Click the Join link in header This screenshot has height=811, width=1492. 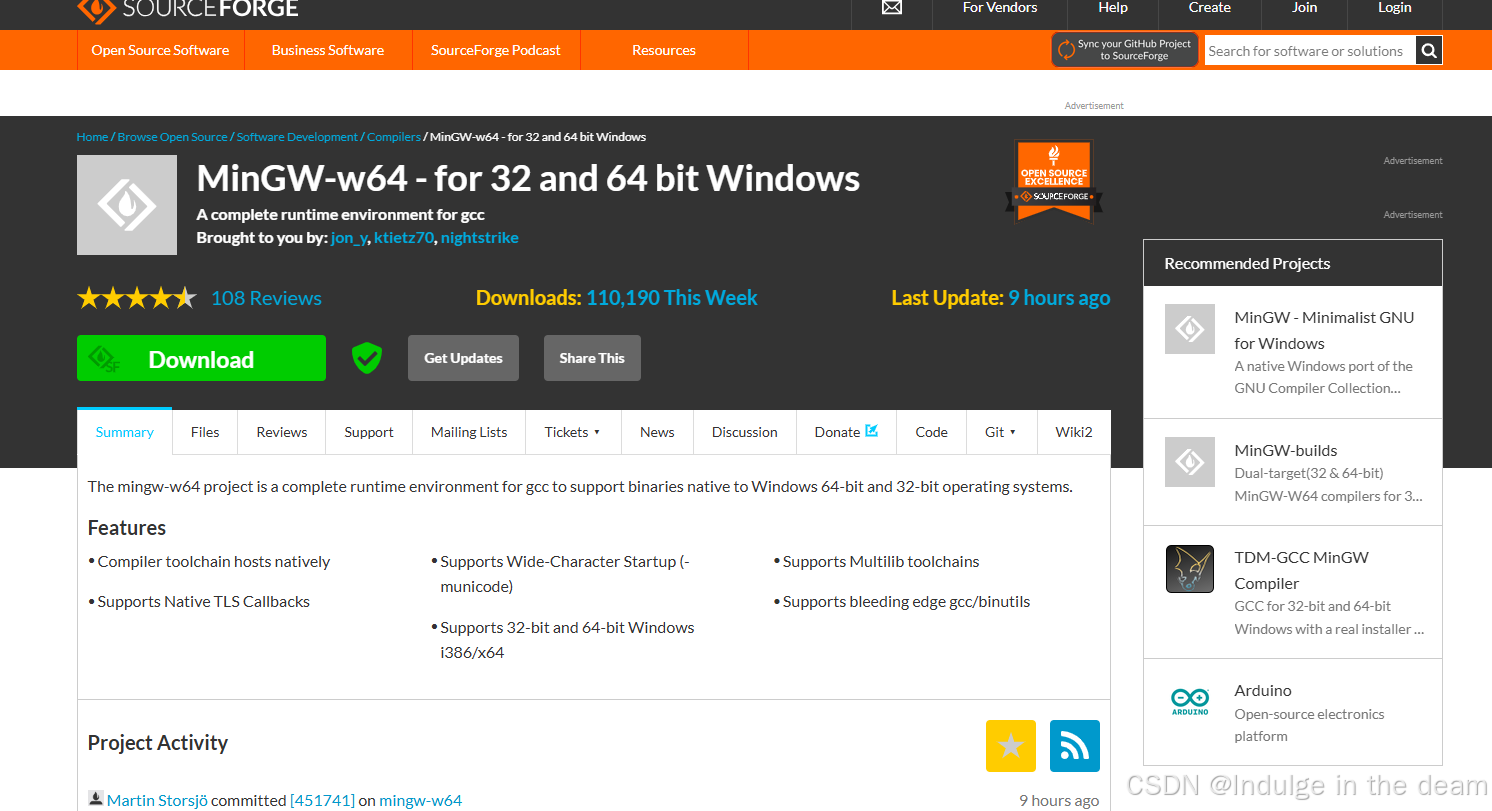pos(1305,7)
